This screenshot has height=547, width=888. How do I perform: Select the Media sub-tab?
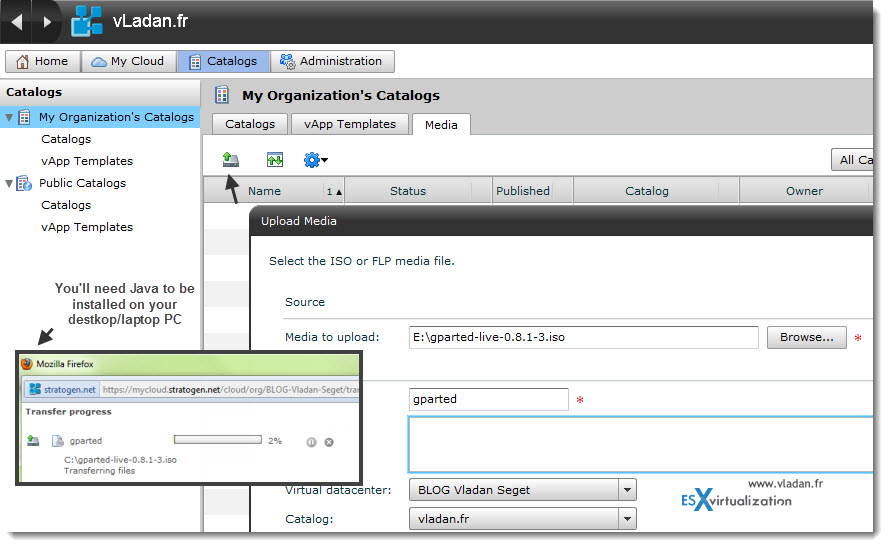pos(441,125)
